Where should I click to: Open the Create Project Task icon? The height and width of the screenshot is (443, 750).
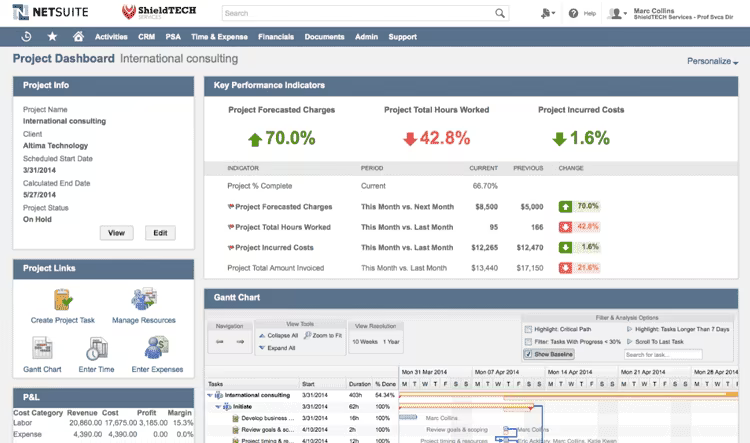[x=63, y=299]
